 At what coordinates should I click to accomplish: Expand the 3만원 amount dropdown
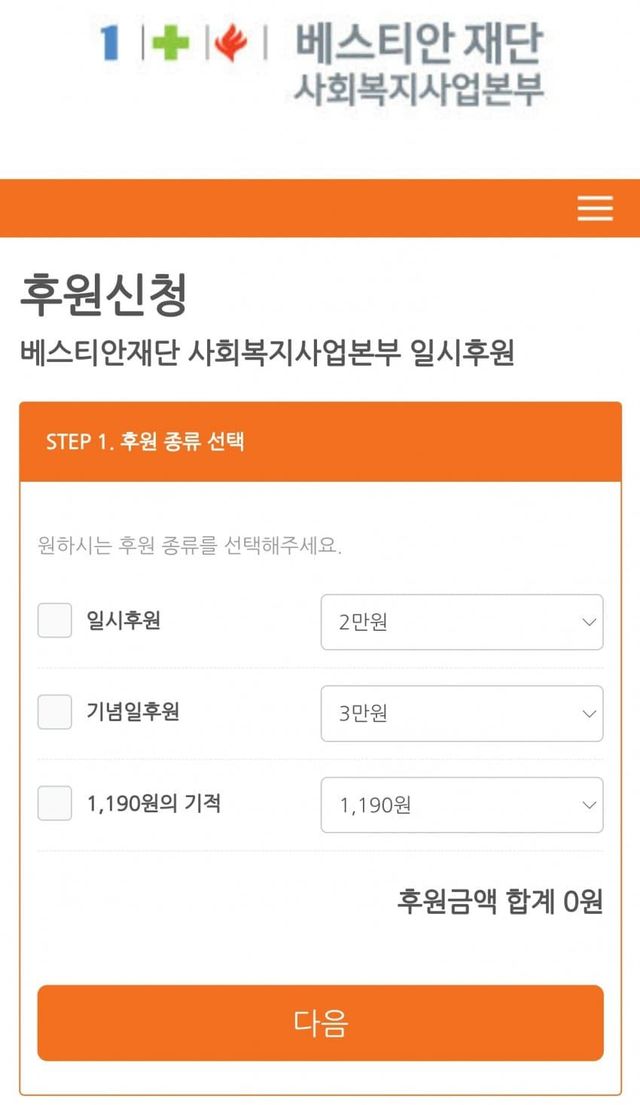pos(461,713)
